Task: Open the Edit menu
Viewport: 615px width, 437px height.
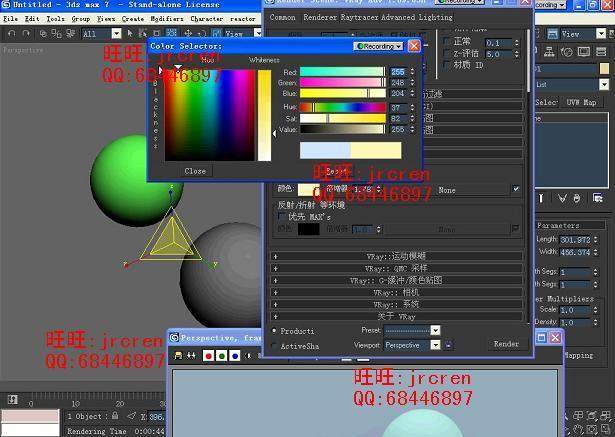Action: tap(32, 18)
